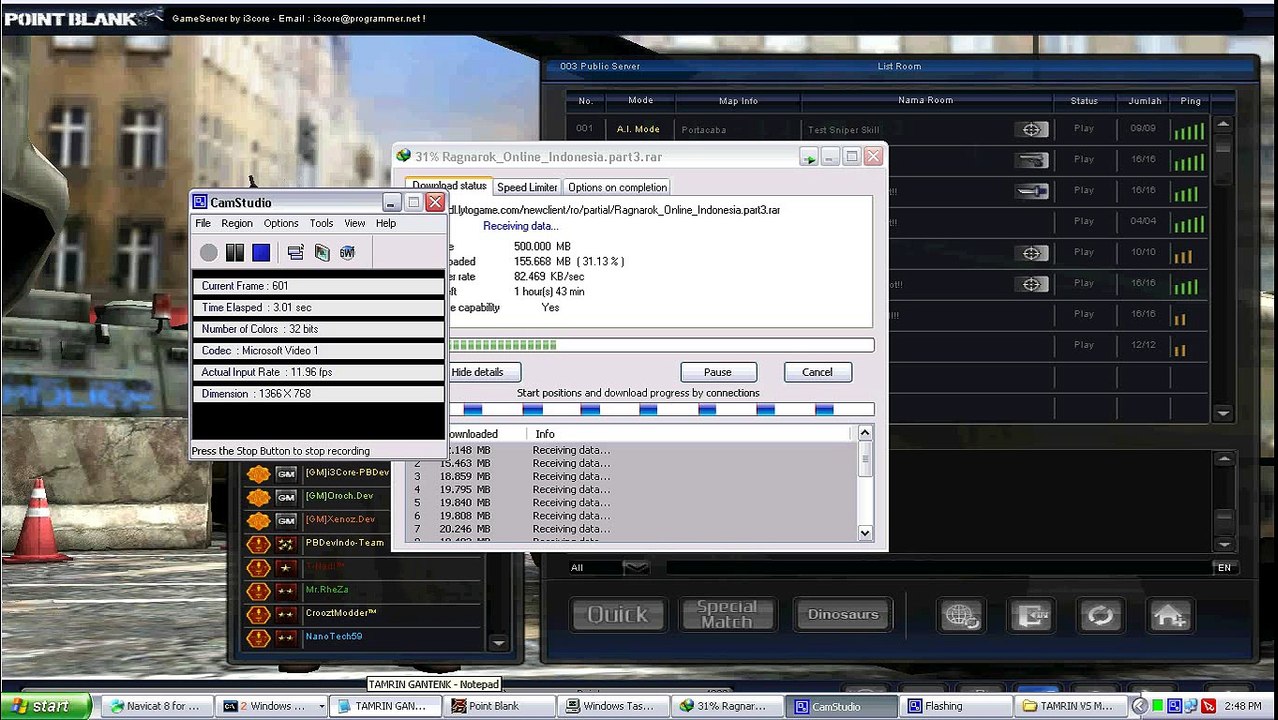1278x720 pixels.
Task: Click the Quick join button in Point Blank
Action: [x=617, y=614]
